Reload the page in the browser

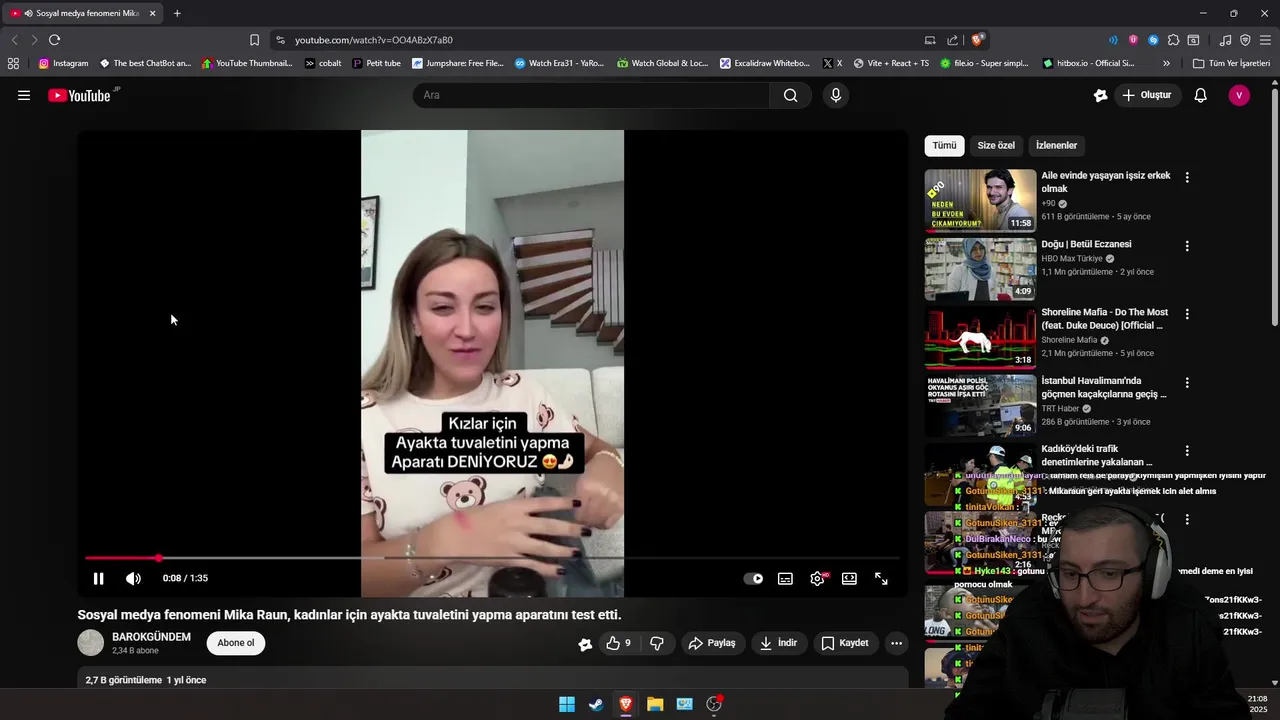pyautogui.click(x=54, y=40)
